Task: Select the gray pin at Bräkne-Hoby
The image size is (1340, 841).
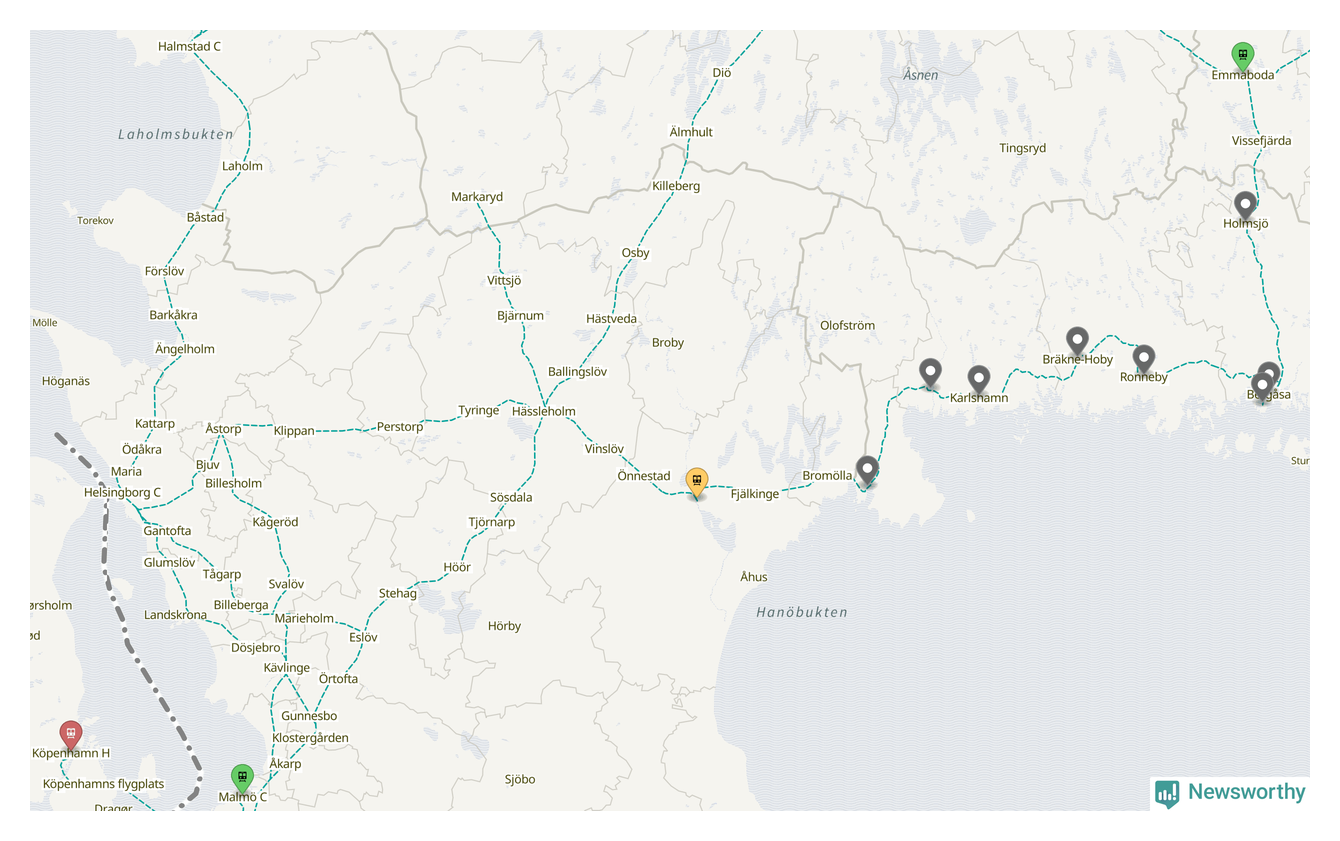Action: point(1077,343)
